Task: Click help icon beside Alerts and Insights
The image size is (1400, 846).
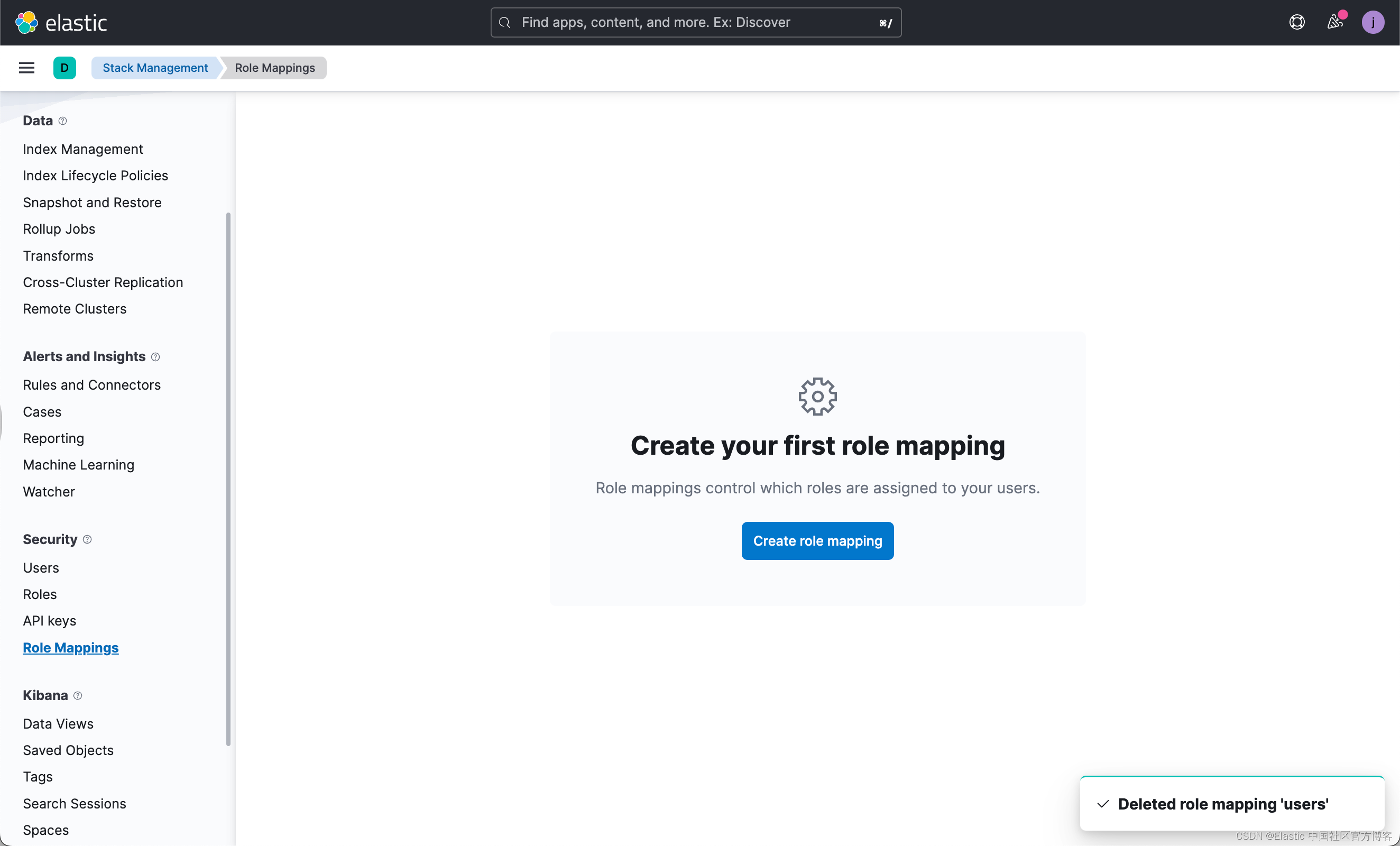Action: click(155, 357)
